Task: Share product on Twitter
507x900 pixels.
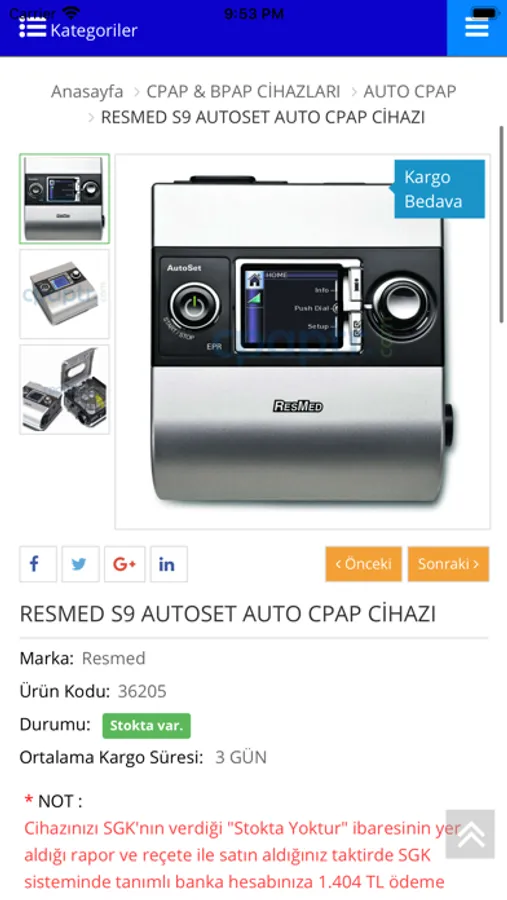Action: point(80,564)
